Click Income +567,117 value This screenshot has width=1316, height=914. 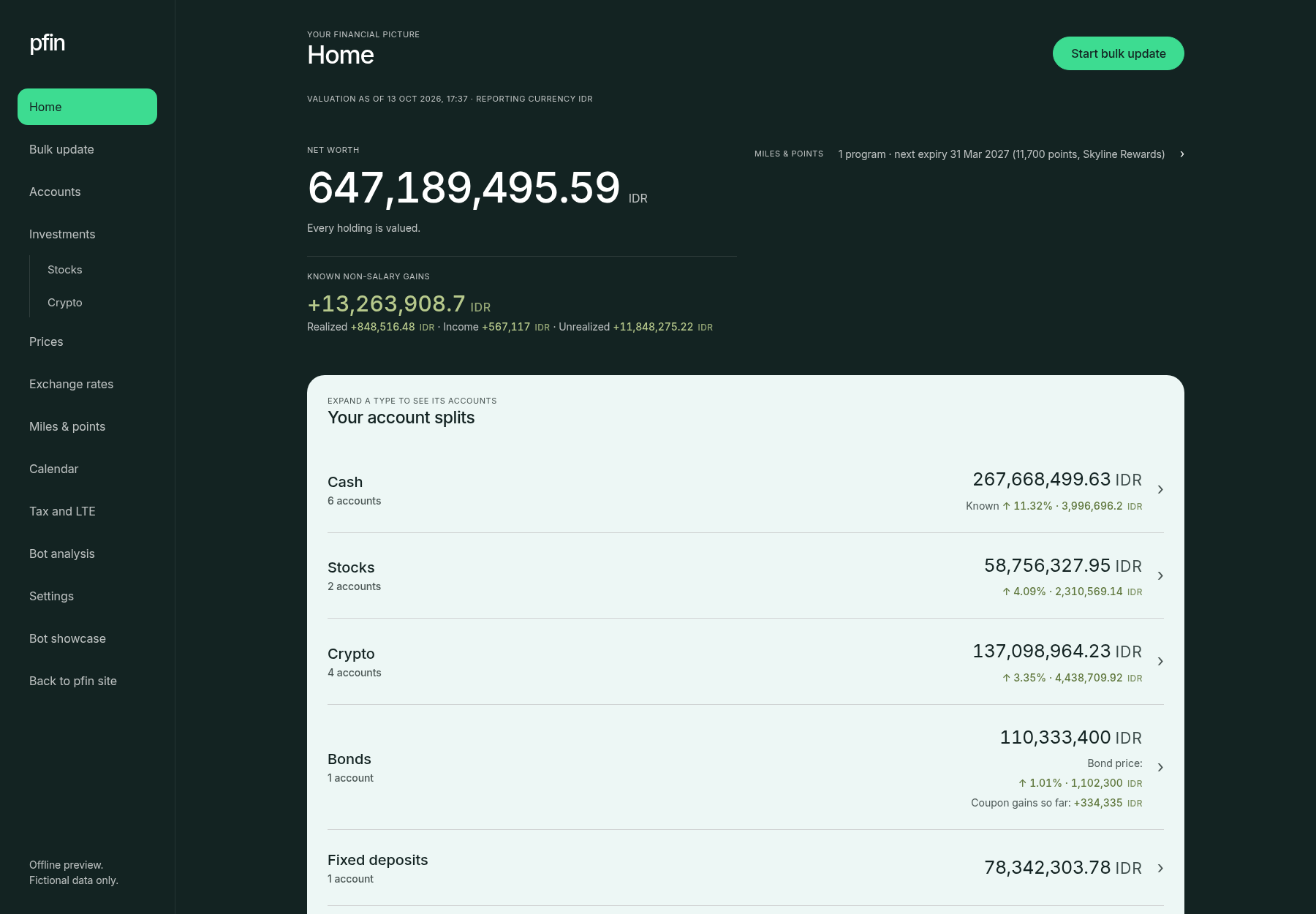click(x=506, y=327)
